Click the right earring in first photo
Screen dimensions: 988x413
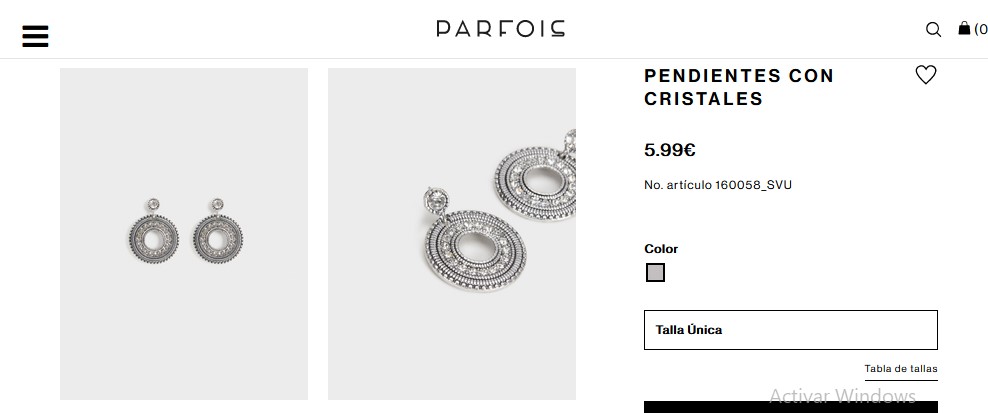217,235
